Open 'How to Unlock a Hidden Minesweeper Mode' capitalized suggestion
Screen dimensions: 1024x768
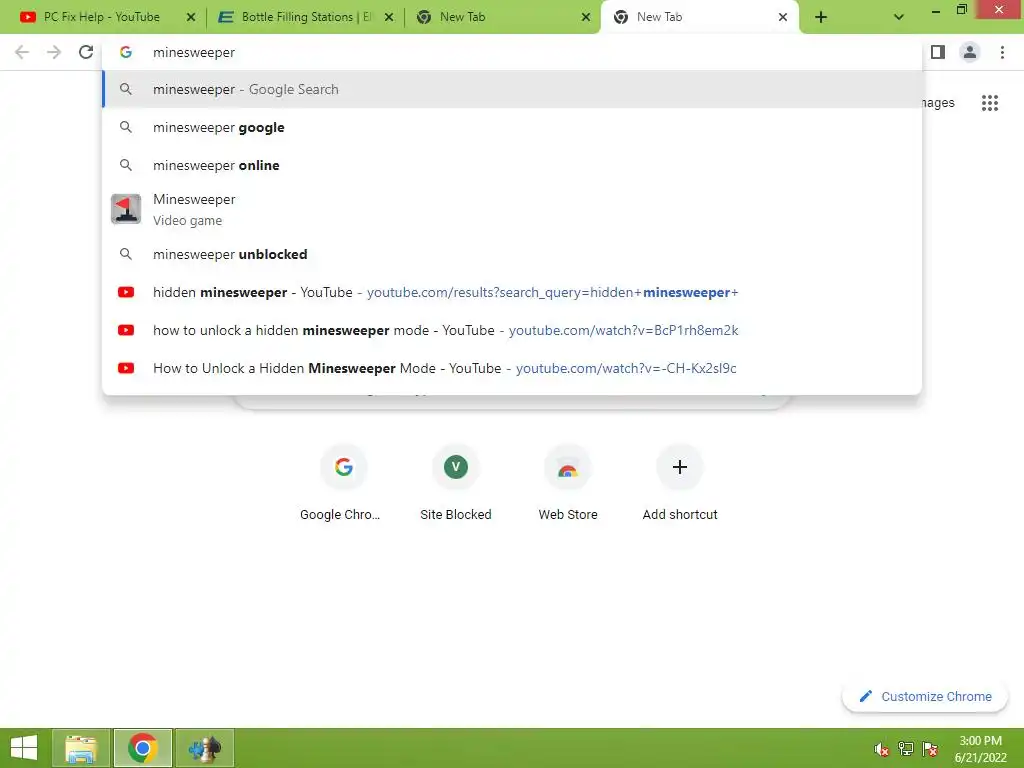[512, 368]
